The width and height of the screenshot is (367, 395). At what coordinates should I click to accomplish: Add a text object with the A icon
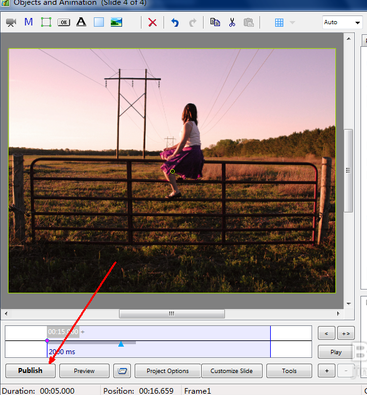[x=81, y=22]
